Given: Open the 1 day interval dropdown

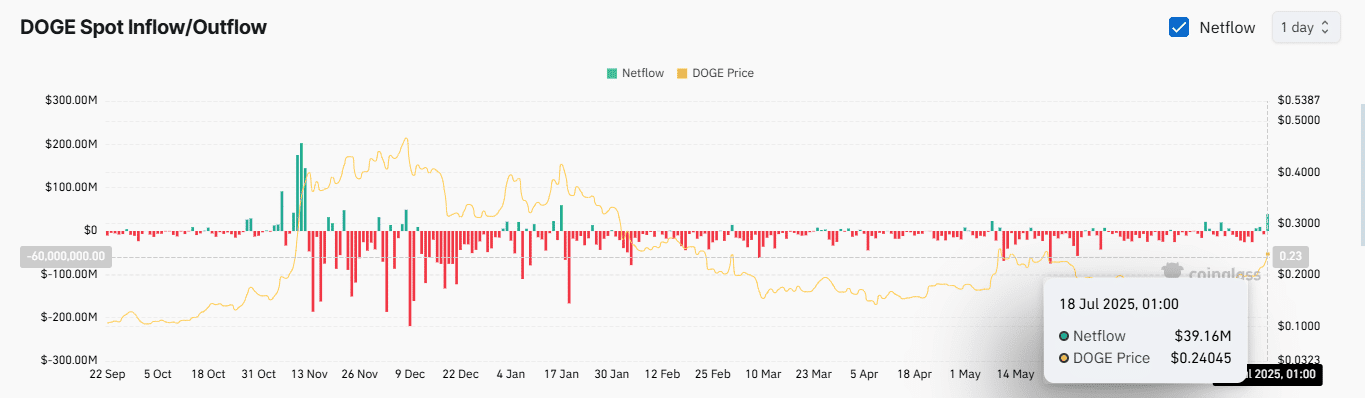Looking at the screenshot, I should point(1305,27).
